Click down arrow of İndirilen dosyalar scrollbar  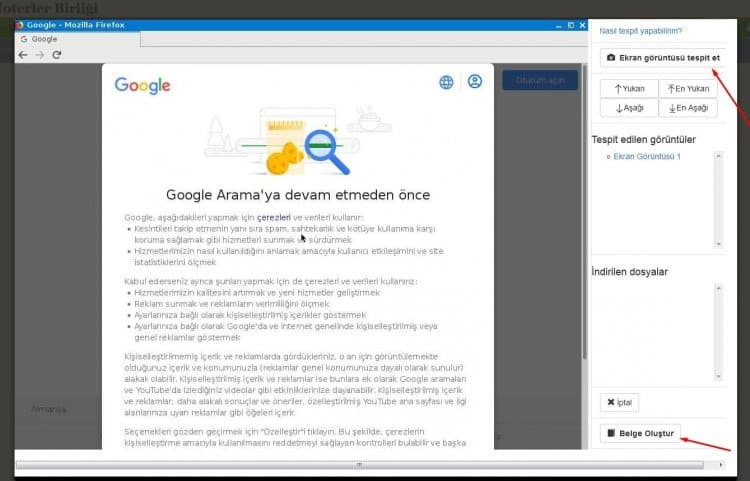718,376
